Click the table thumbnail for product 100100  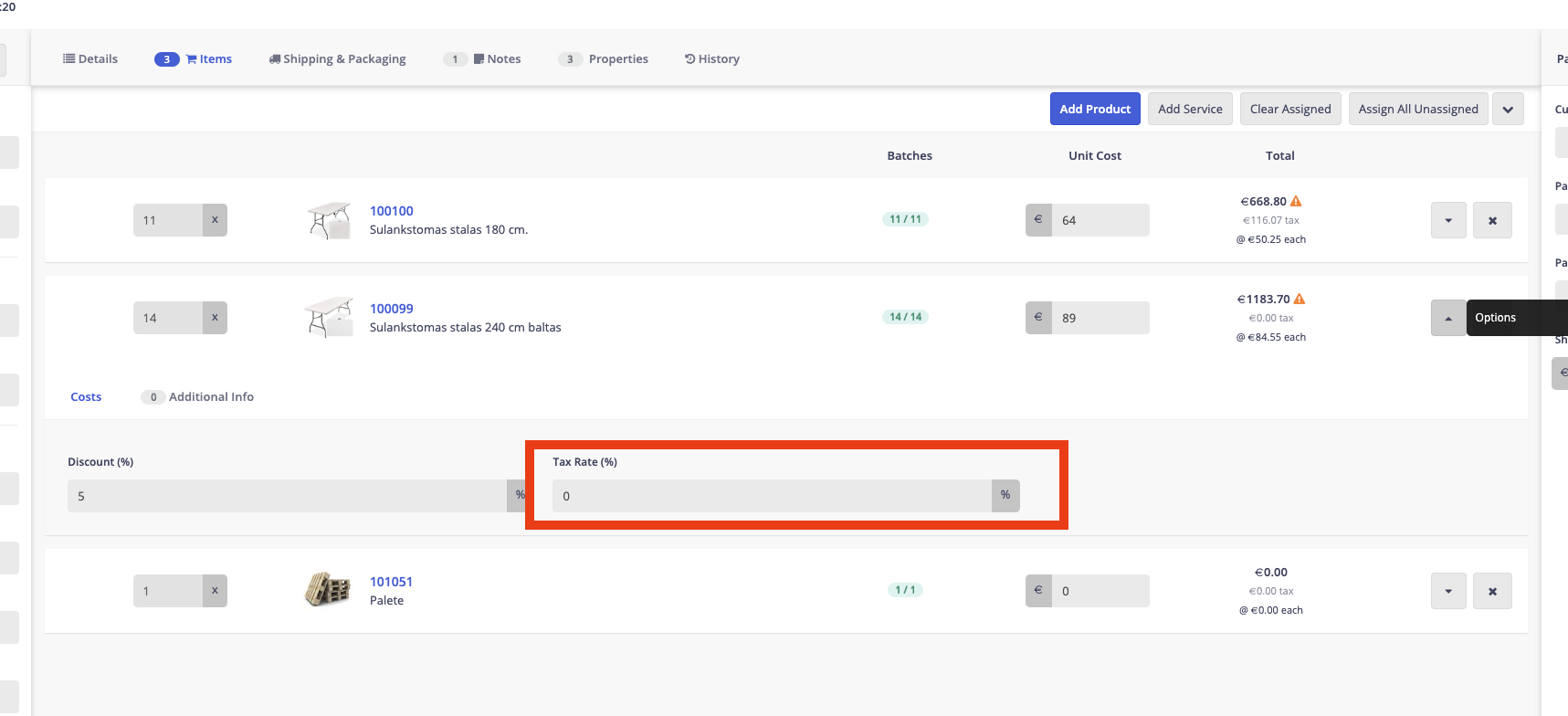(x=329, y=220)
